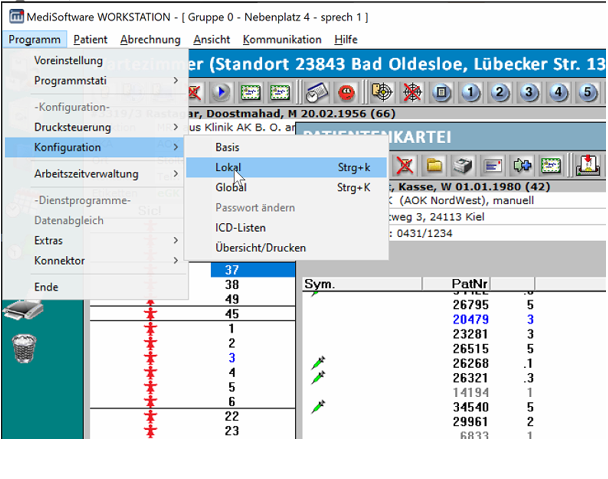Click the stamp icon in Patientenkartei toolbar
The image size is (608, 479).
tap(551, 166)
